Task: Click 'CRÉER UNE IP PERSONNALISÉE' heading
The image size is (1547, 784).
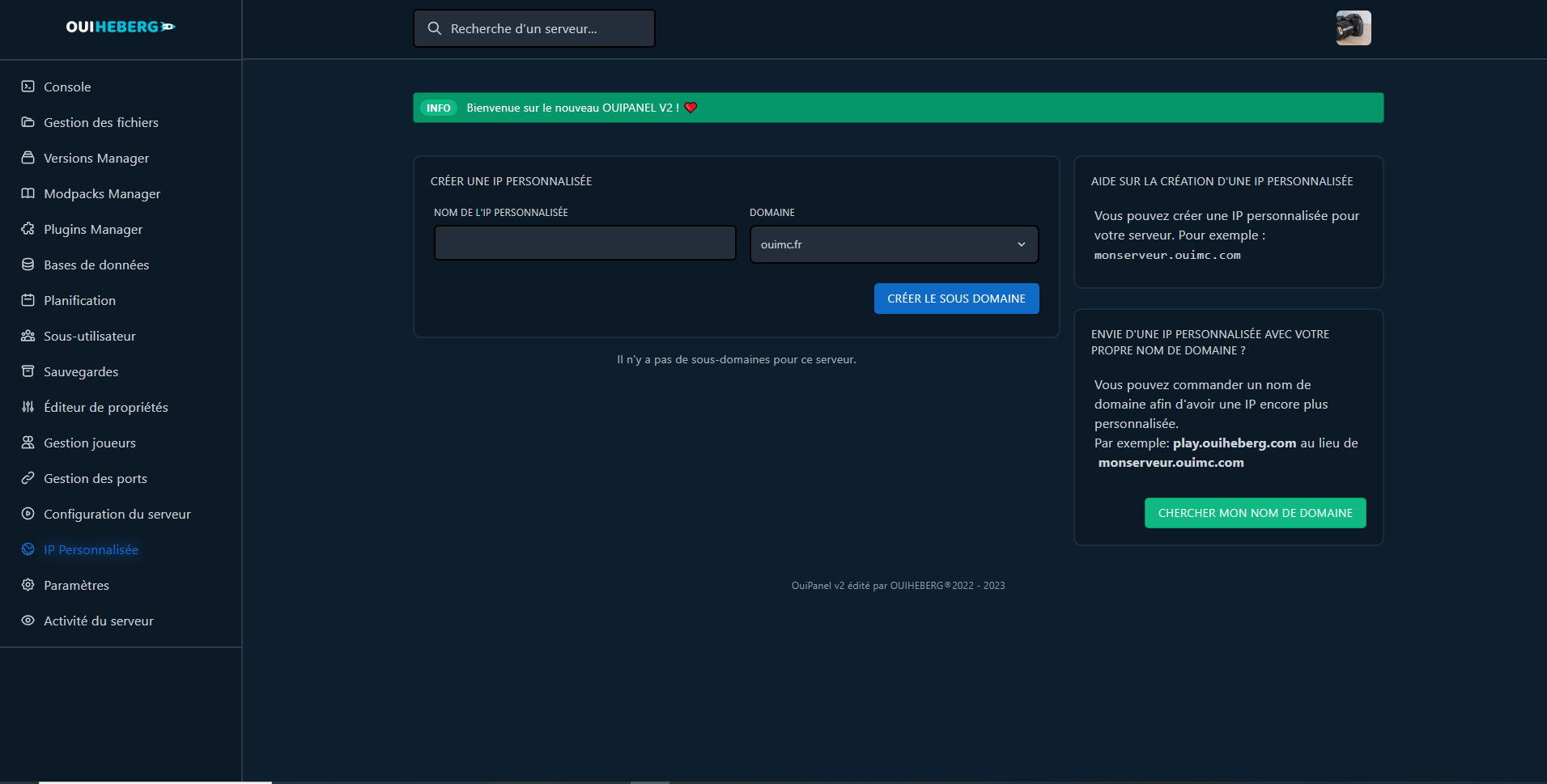Action: [x=511, y=181]
